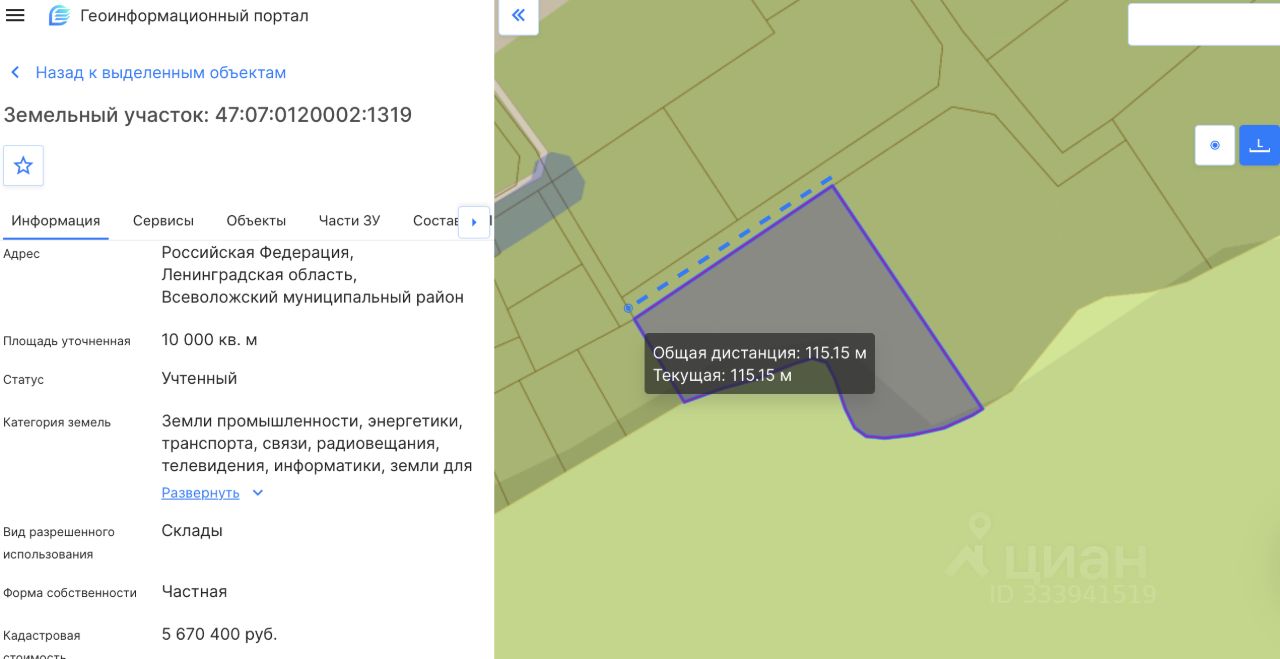The image size is (1280, 659).
Task: Click the Geoportal logo icon
Action: point(59,16)
